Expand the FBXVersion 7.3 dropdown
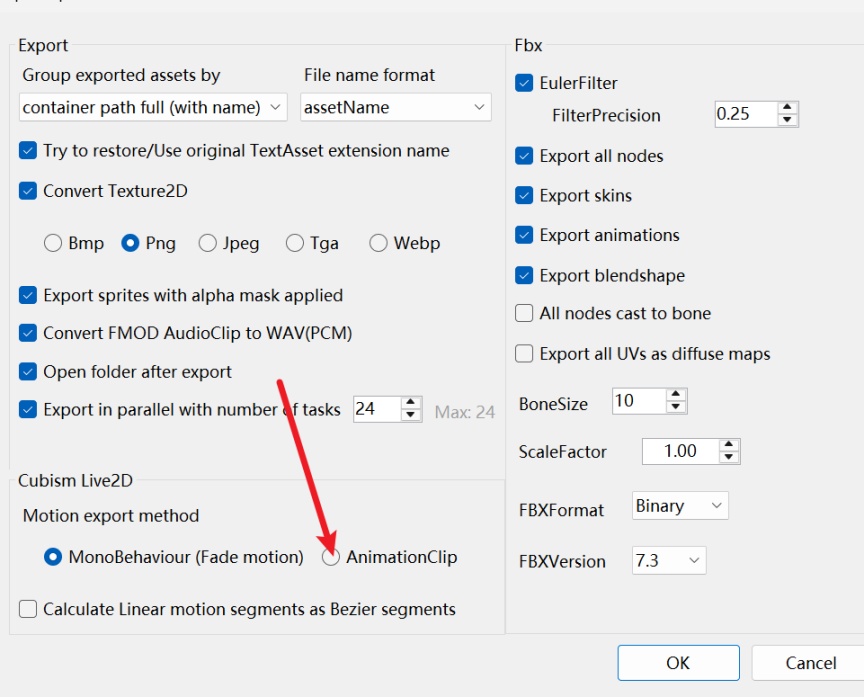 669,561
